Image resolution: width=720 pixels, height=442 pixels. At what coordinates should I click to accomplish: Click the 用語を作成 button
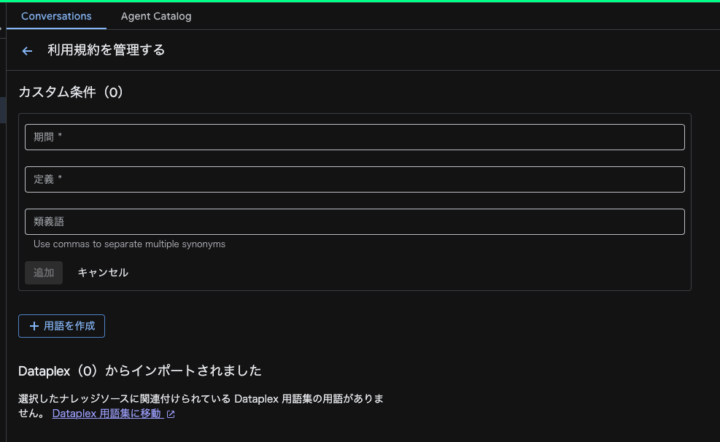coord(61,326)
